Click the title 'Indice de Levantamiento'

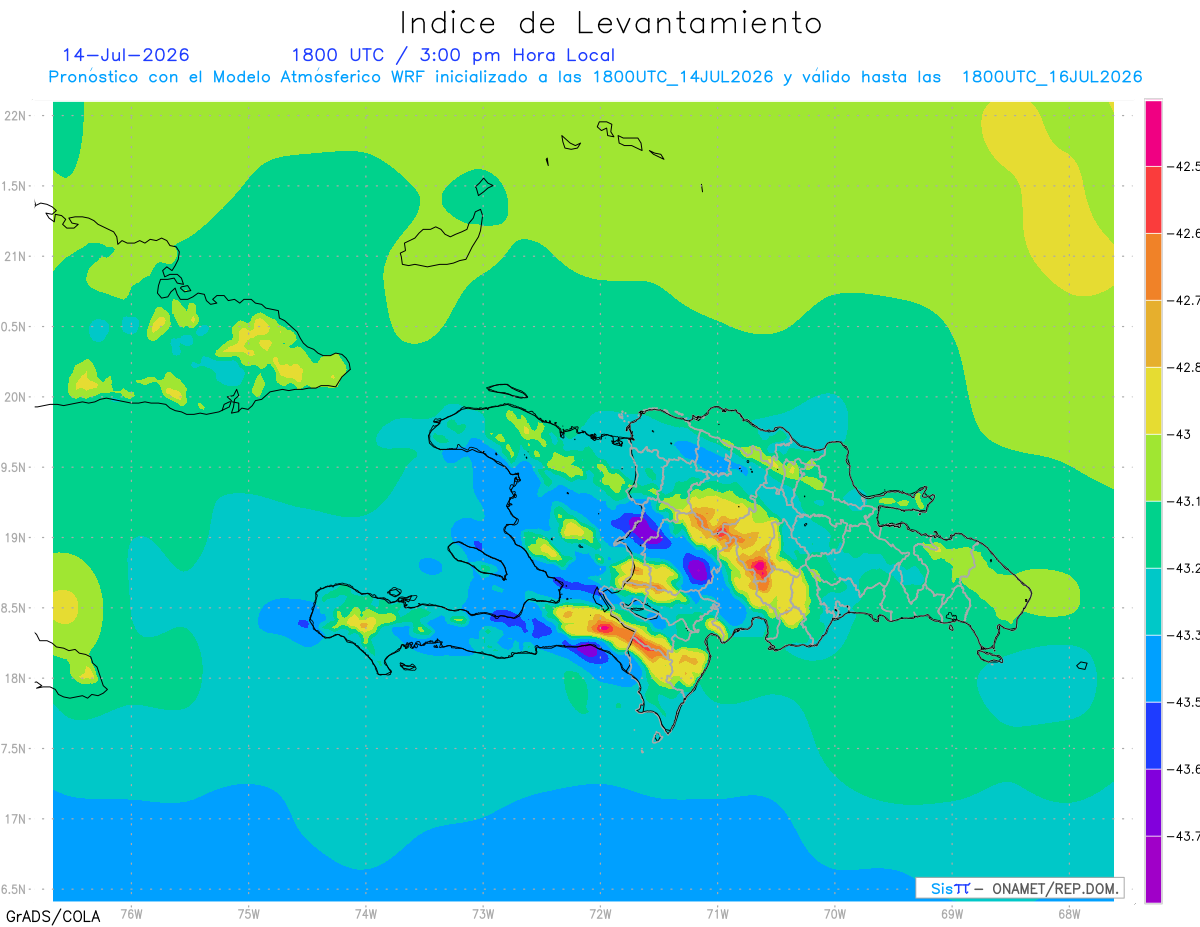pyautogui.click(x=611, y=22)
